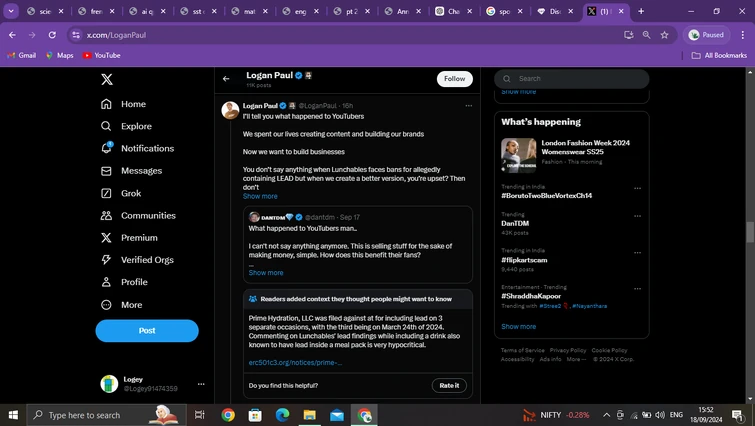Expand the More menu in sidebar

pos(121,305)
